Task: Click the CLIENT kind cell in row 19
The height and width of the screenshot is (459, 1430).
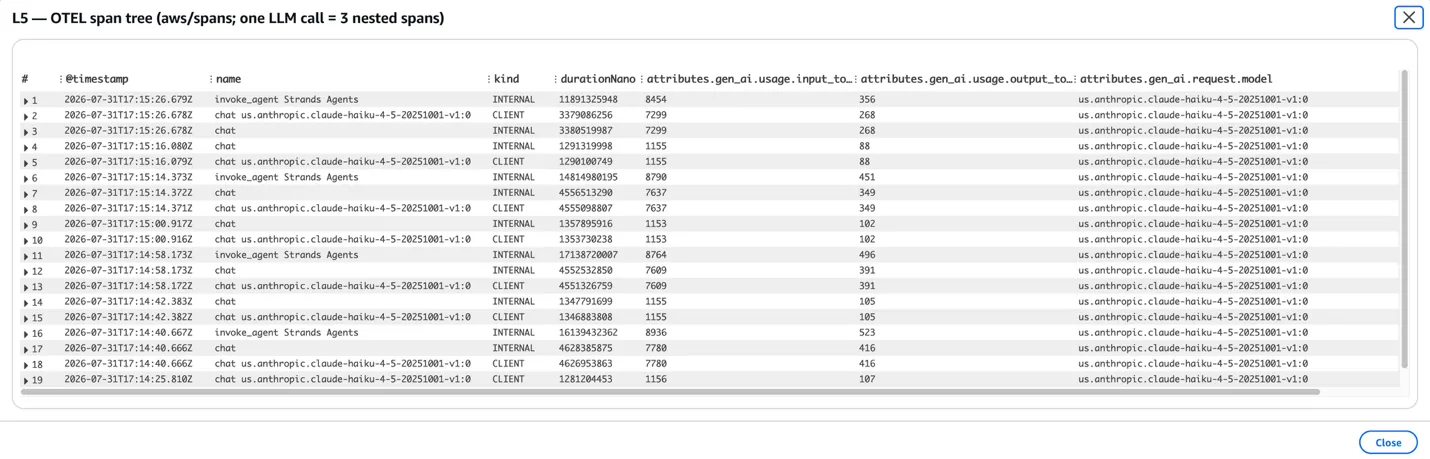Action: [508, 379]
